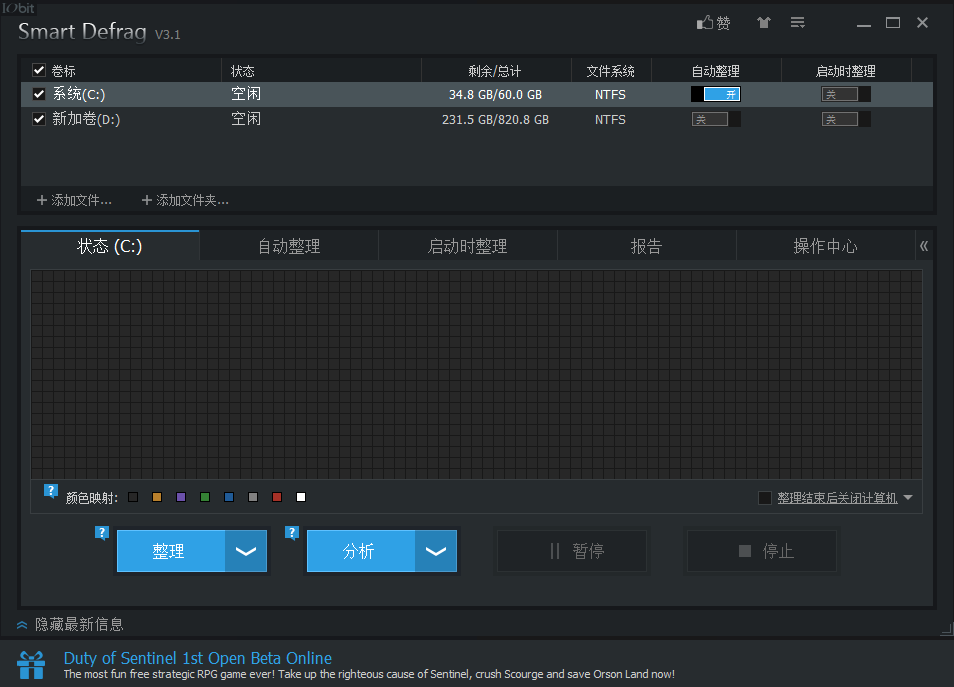The width and height of the screenshot is (954, 687).
Task: Open the 分析 button dropdown arrow
Action: (436, 551)
